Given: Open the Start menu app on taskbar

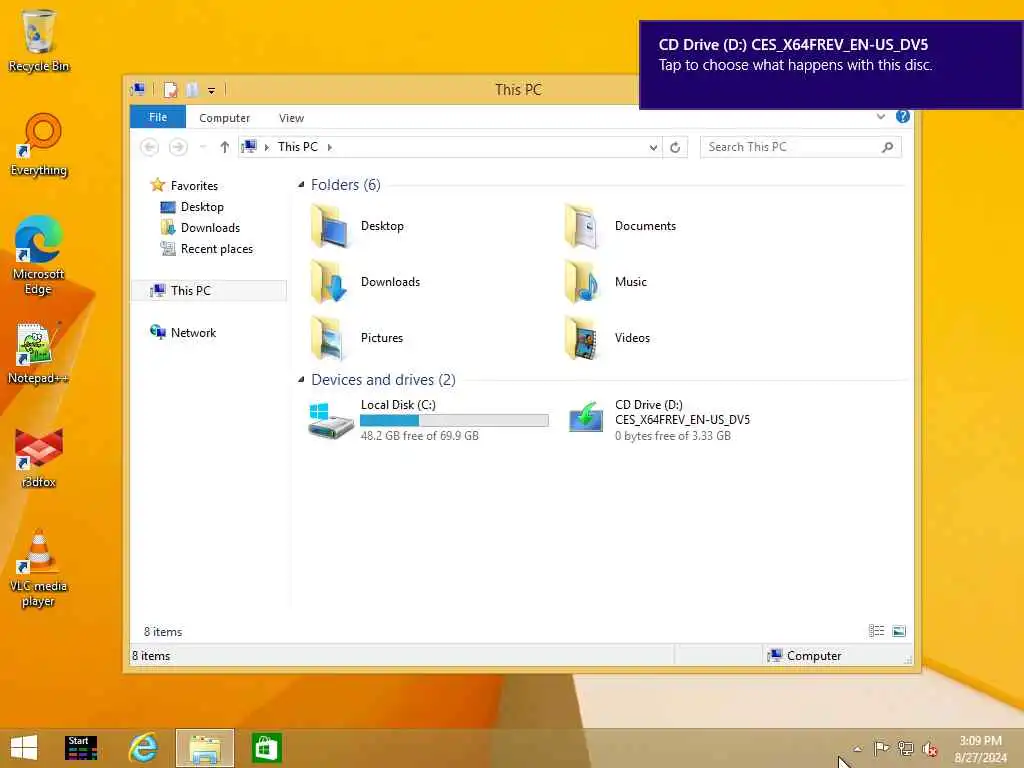Looking at the screenshot, I should pos(81,748).
